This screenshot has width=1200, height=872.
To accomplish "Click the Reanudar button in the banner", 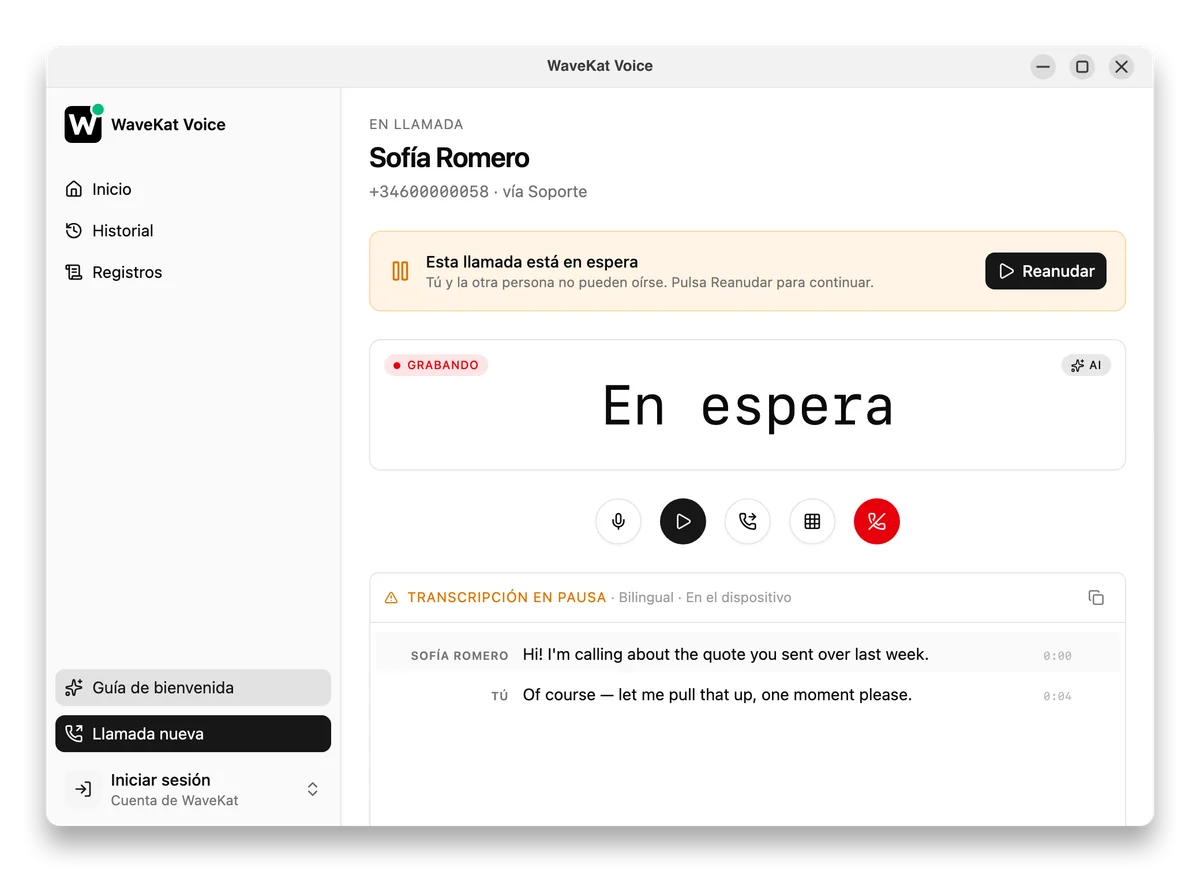I will 1046,271.
